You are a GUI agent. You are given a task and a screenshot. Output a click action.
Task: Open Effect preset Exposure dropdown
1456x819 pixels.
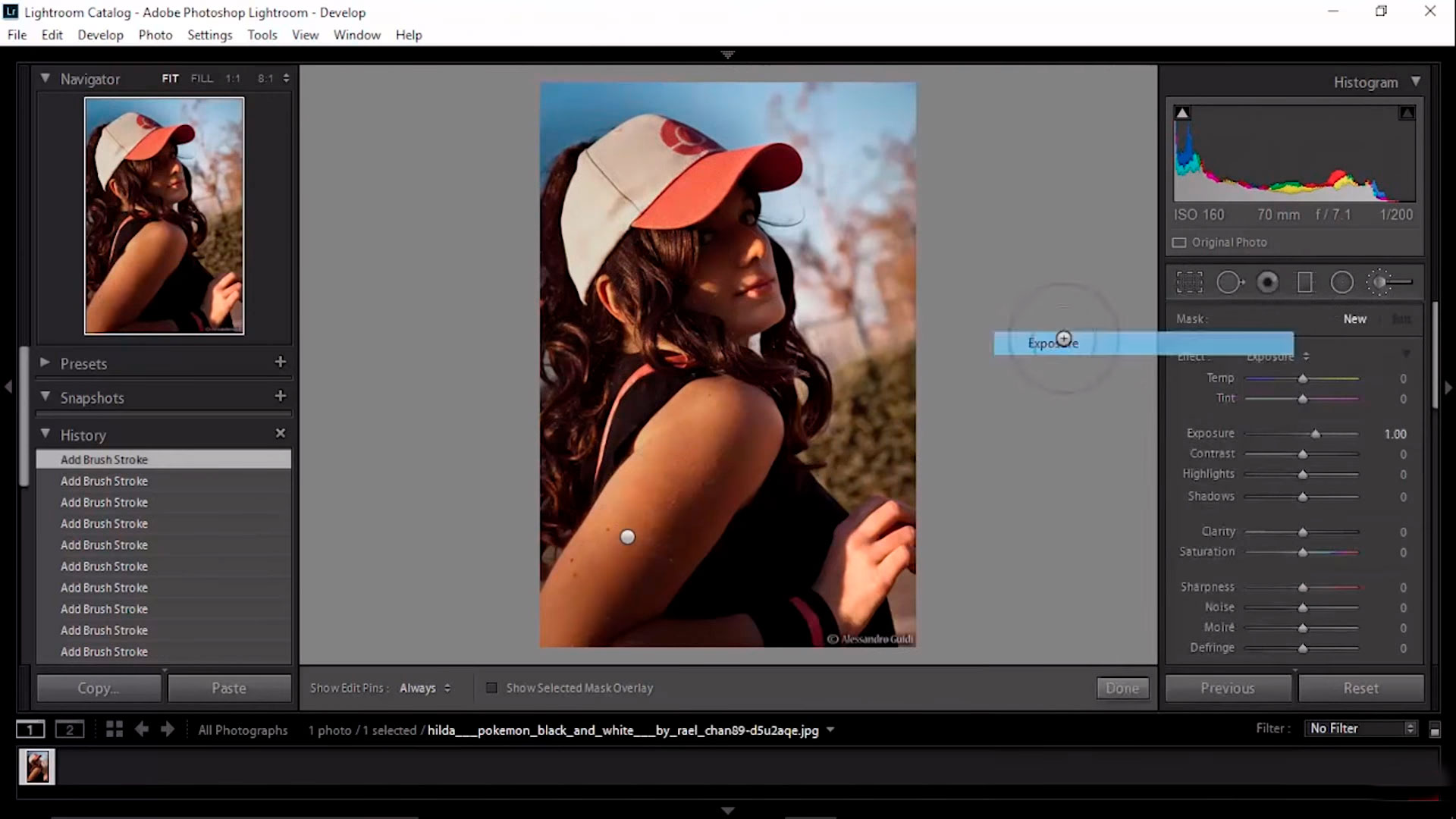(1279, 356)
